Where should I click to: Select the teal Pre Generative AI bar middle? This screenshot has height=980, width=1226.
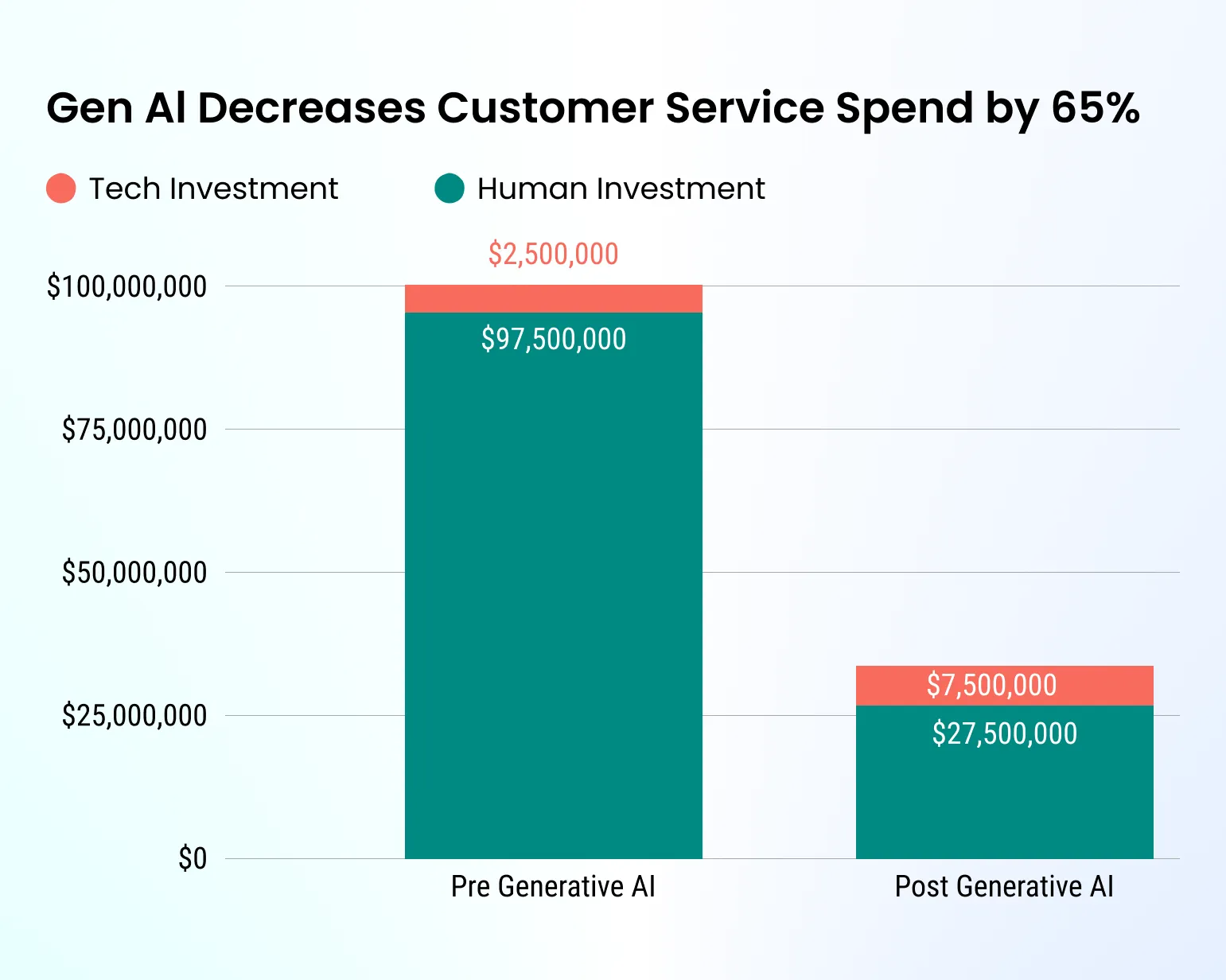(553, 585)
